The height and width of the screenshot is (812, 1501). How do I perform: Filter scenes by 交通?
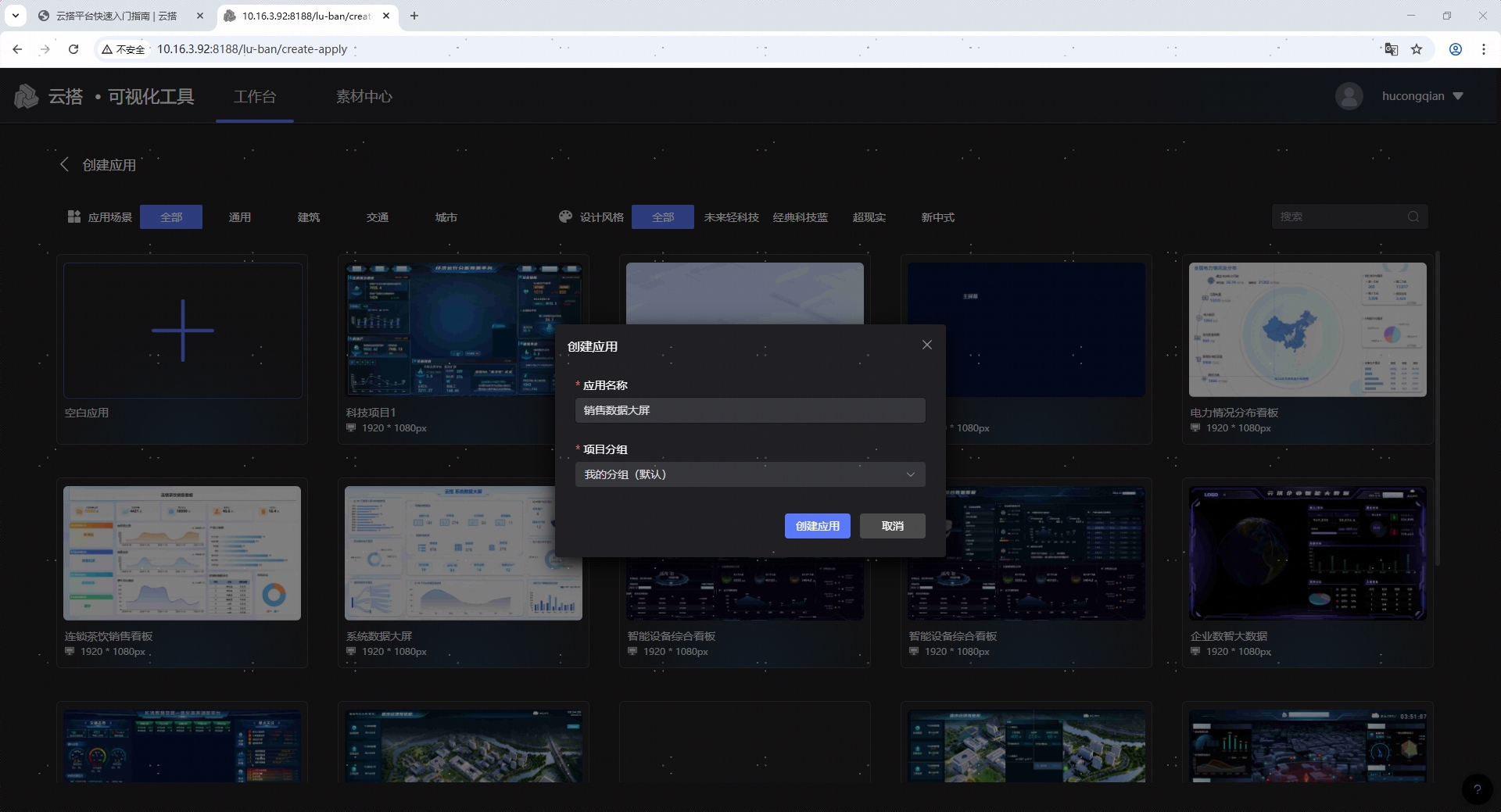coord(378,217)
